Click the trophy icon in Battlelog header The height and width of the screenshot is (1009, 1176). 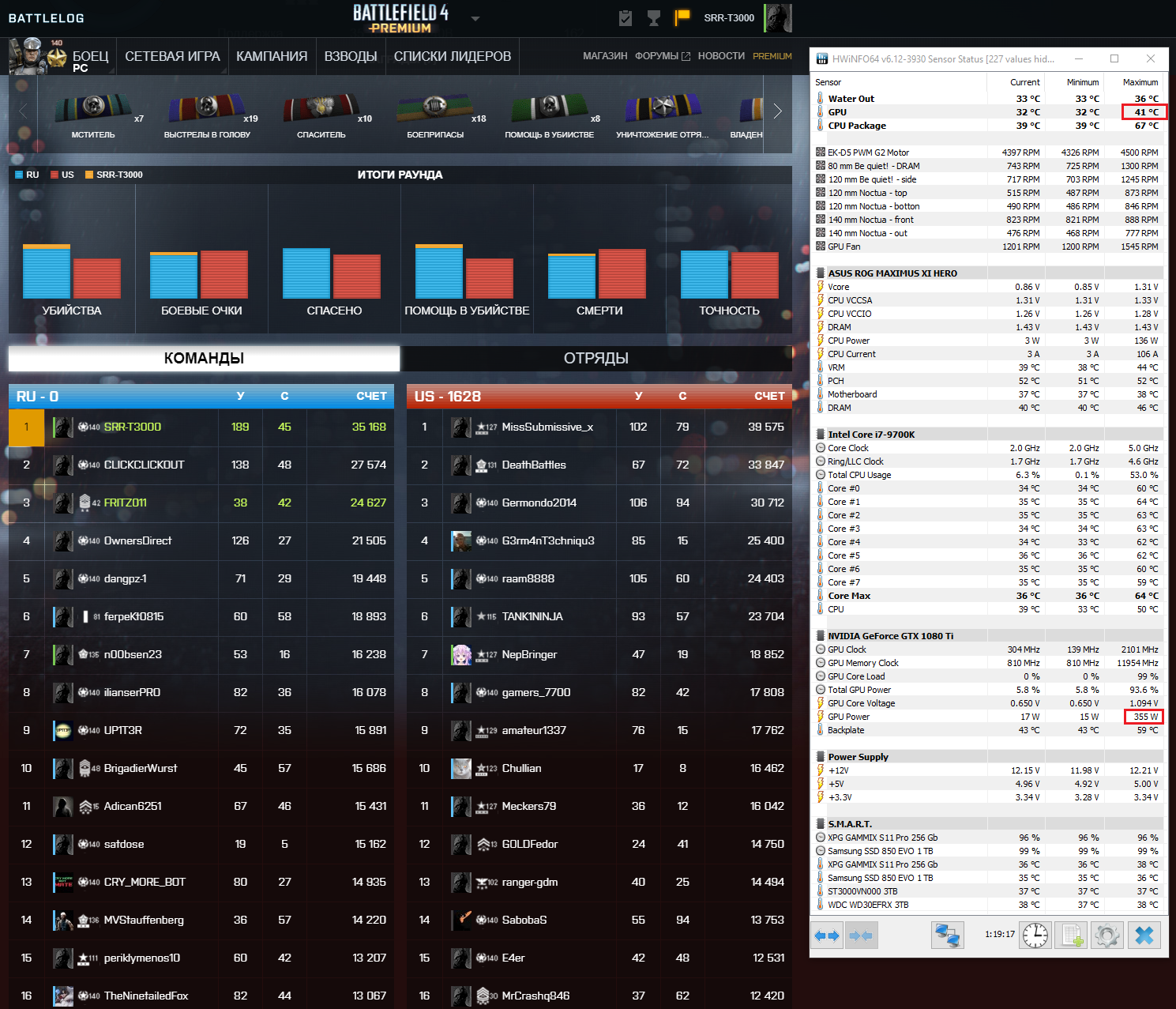[654, 18]
